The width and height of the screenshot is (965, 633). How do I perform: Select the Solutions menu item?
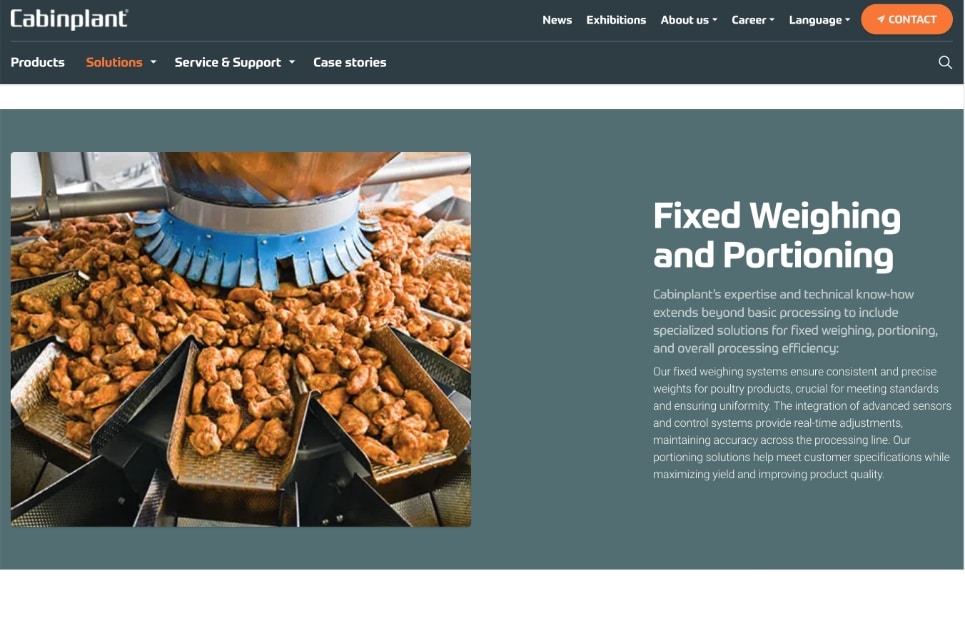click(114, 62)
